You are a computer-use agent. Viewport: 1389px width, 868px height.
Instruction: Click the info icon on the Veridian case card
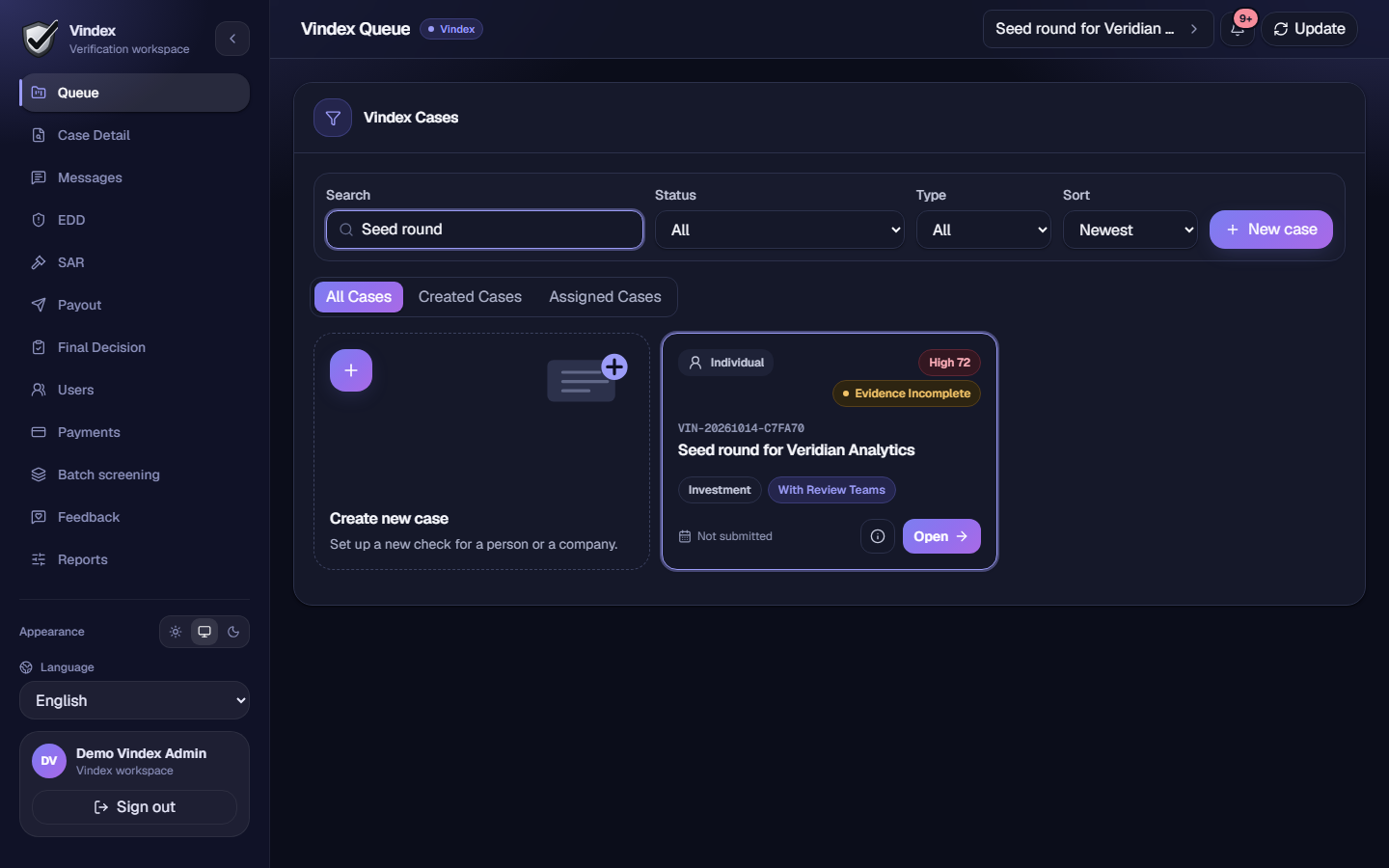[878, 536]
